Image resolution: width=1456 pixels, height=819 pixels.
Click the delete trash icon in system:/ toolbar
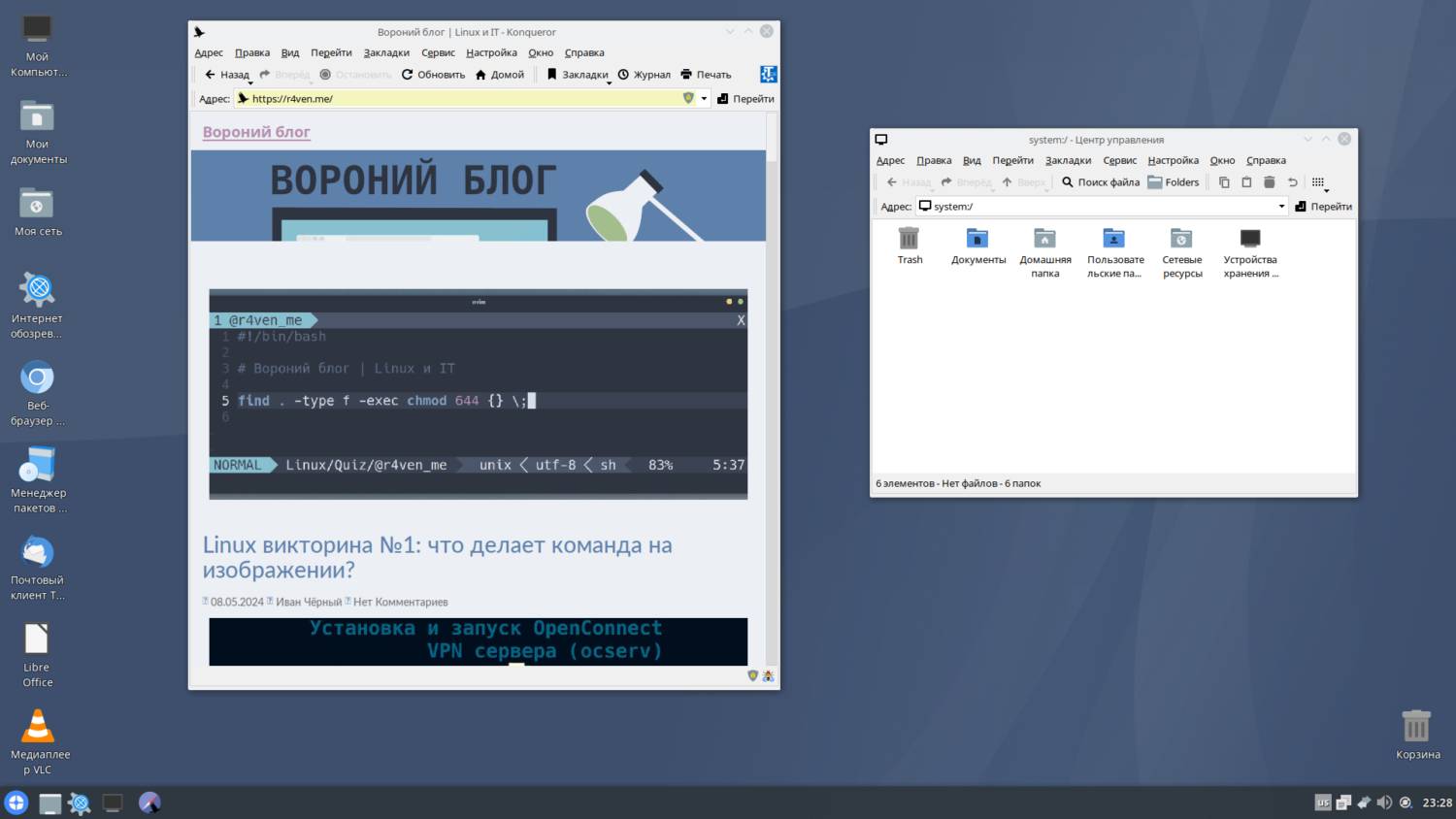[1269, 182]
